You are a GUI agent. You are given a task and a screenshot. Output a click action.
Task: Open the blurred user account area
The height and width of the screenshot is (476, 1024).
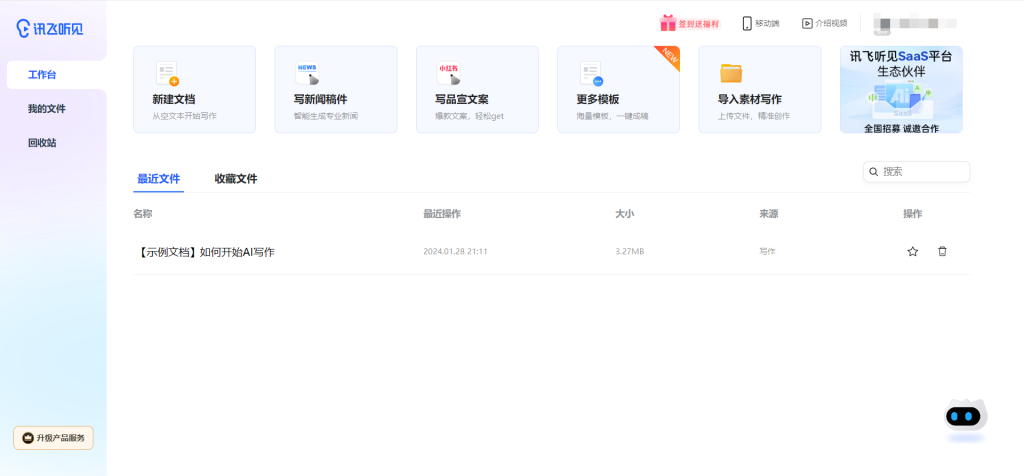click(915, 24)
